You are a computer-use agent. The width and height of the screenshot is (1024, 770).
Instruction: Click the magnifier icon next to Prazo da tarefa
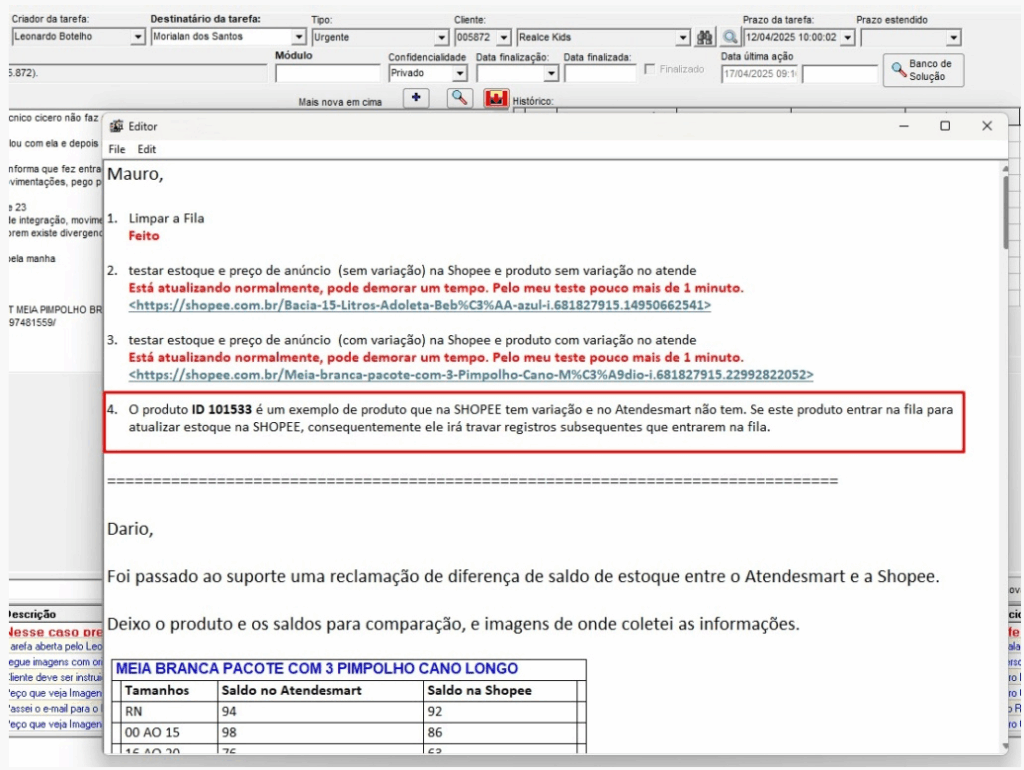point(729,38)
